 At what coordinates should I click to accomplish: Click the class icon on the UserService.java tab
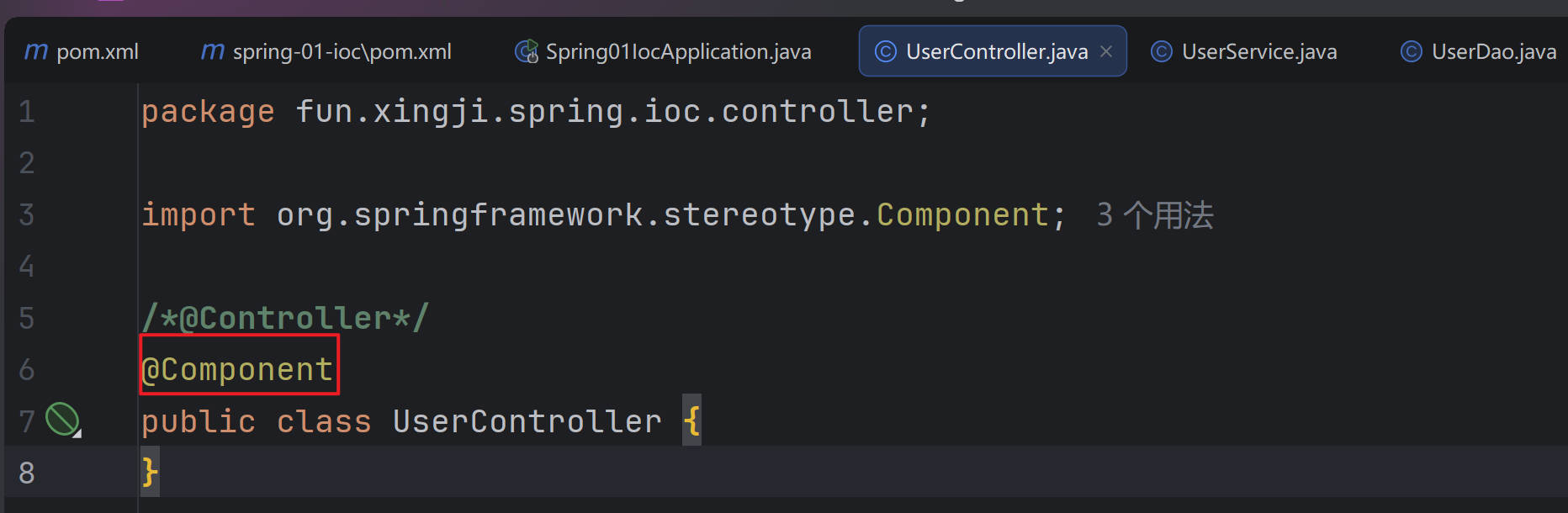[x=1162, y=52]
